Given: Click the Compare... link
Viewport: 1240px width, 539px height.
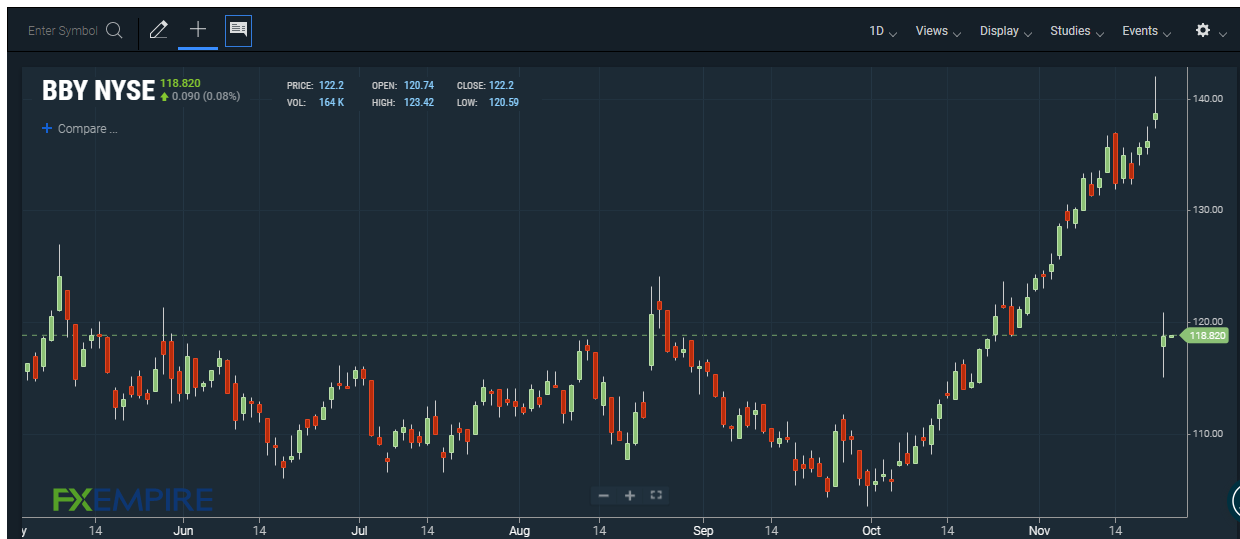Looking at the screenshot, I should pos(88,129).
